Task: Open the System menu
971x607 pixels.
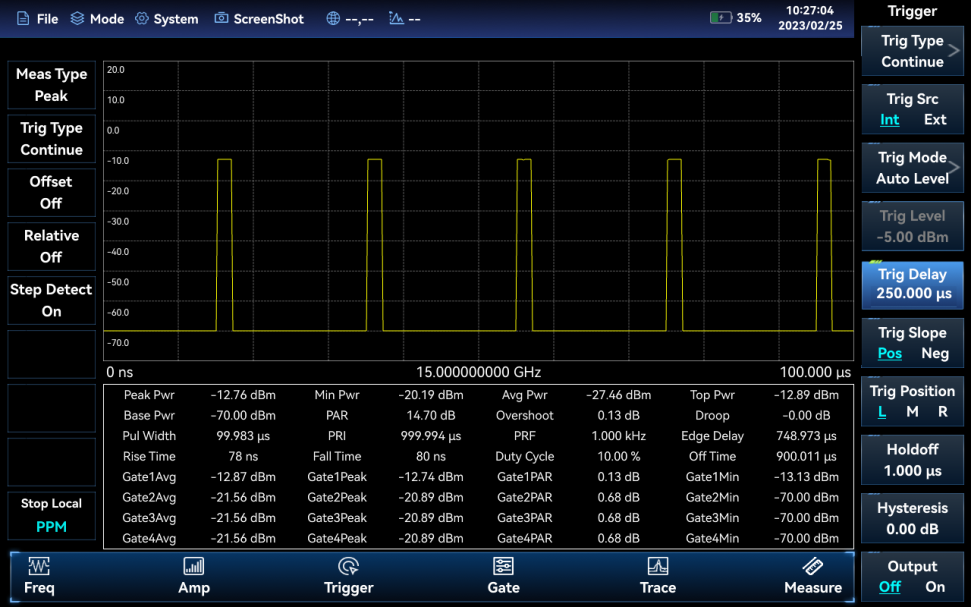Action: (166, 19)
